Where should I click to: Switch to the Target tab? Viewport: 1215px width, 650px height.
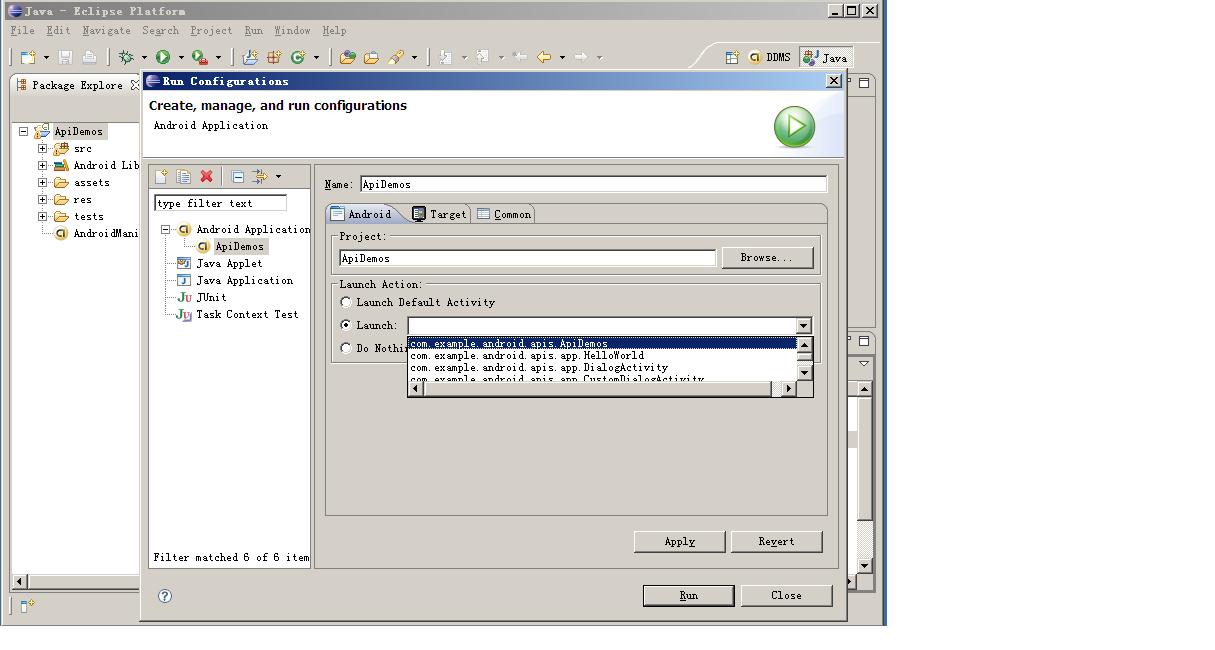[x=439, y=214]
